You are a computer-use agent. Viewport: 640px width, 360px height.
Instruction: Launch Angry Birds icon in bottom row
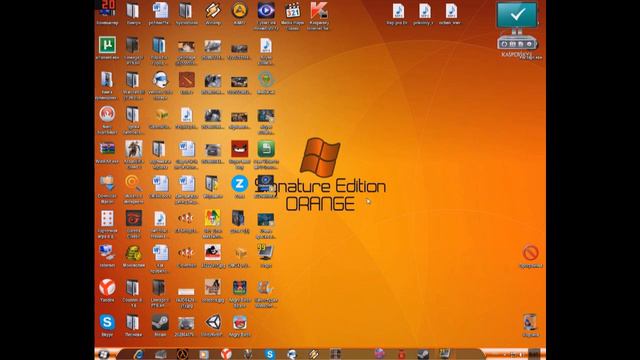pyautogui.click(x=239, y=322)
